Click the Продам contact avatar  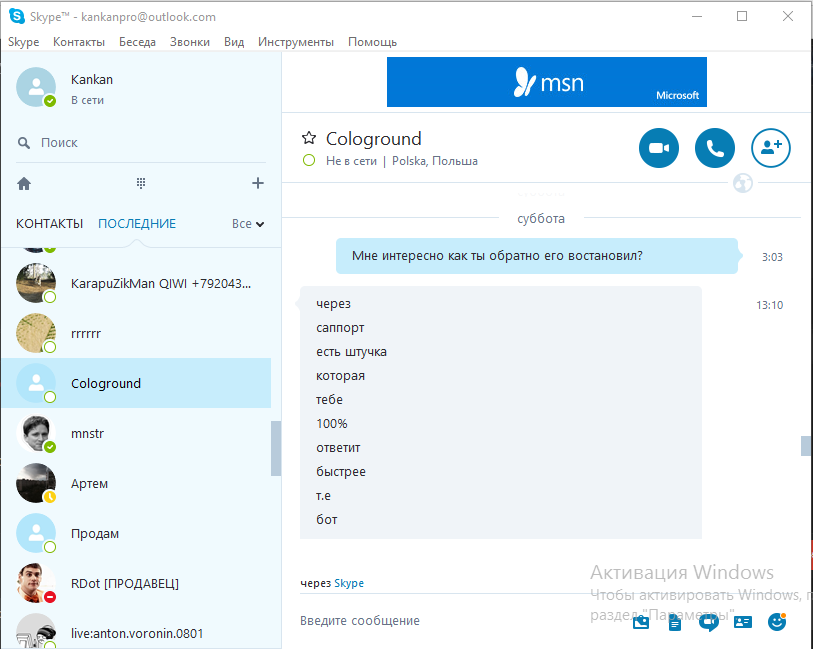tap(36, 533)
